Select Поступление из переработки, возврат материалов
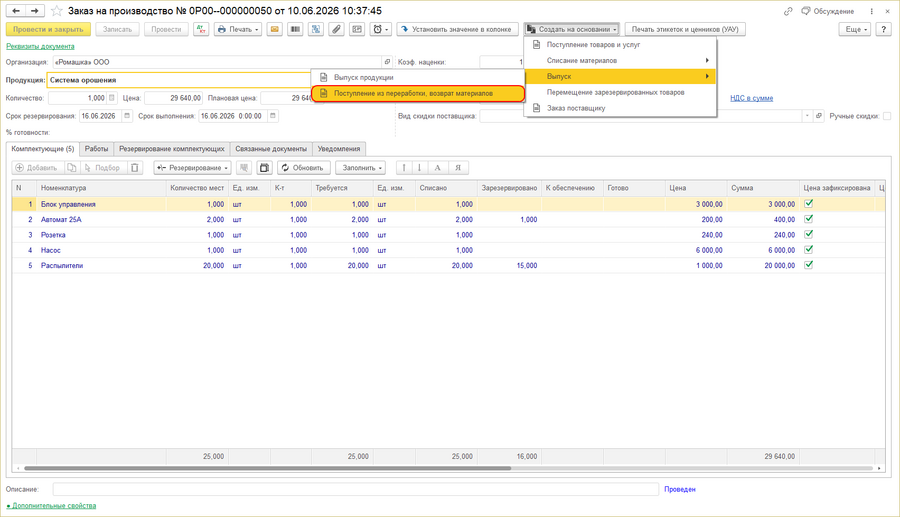 click(418, 93)
